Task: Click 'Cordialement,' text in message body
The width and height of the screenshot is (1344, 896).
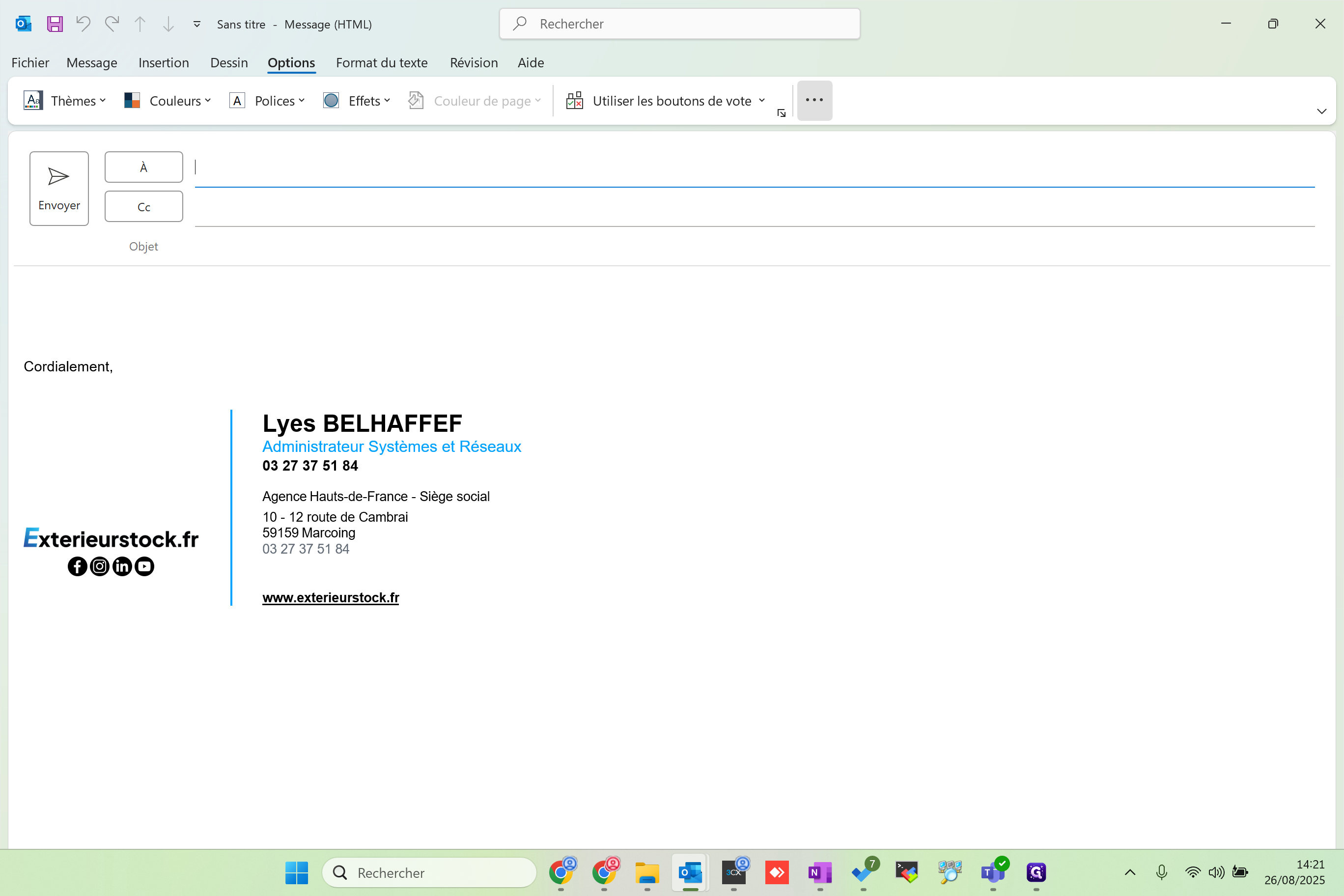Action: point(68,366)
